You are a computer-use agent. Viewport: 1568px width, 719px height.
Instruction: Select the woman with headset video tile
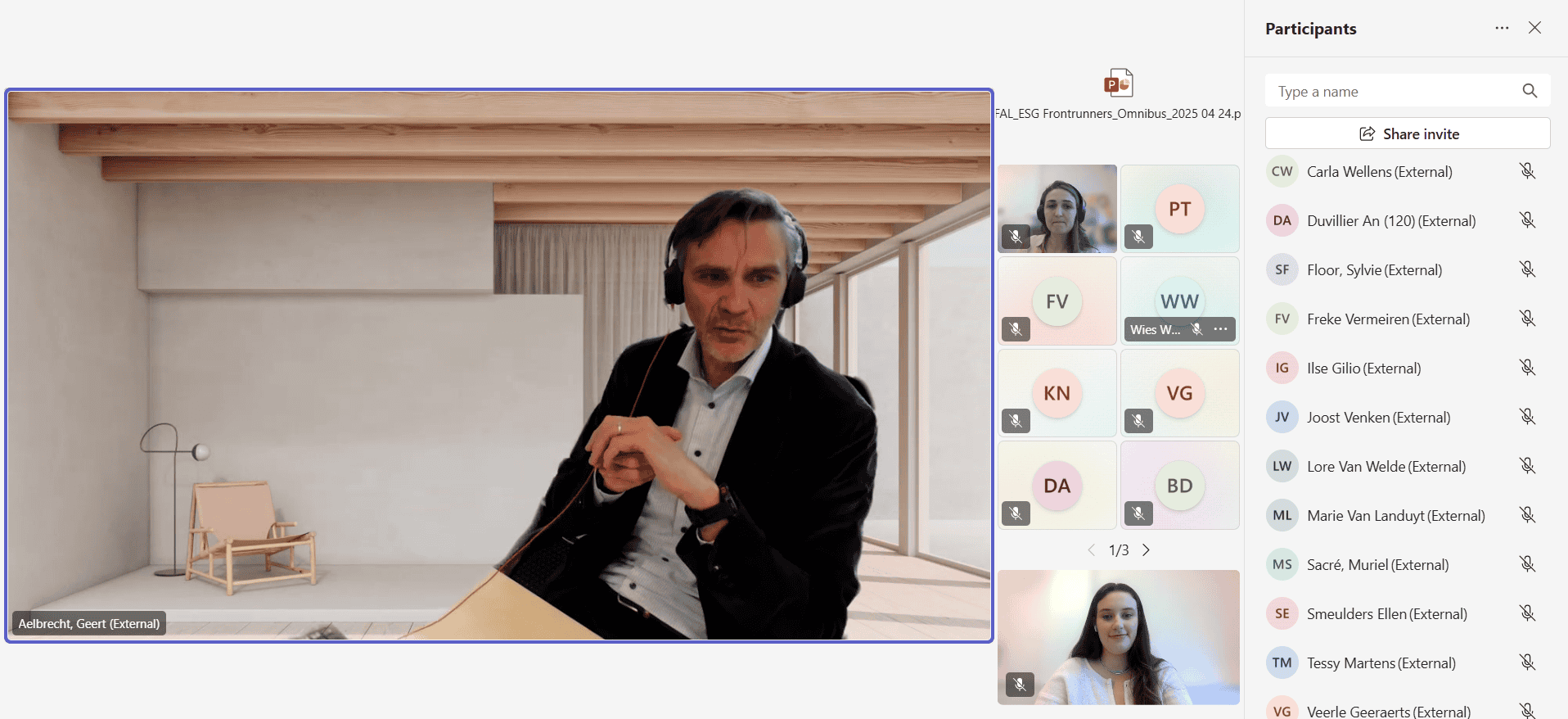coord(1057,209)
